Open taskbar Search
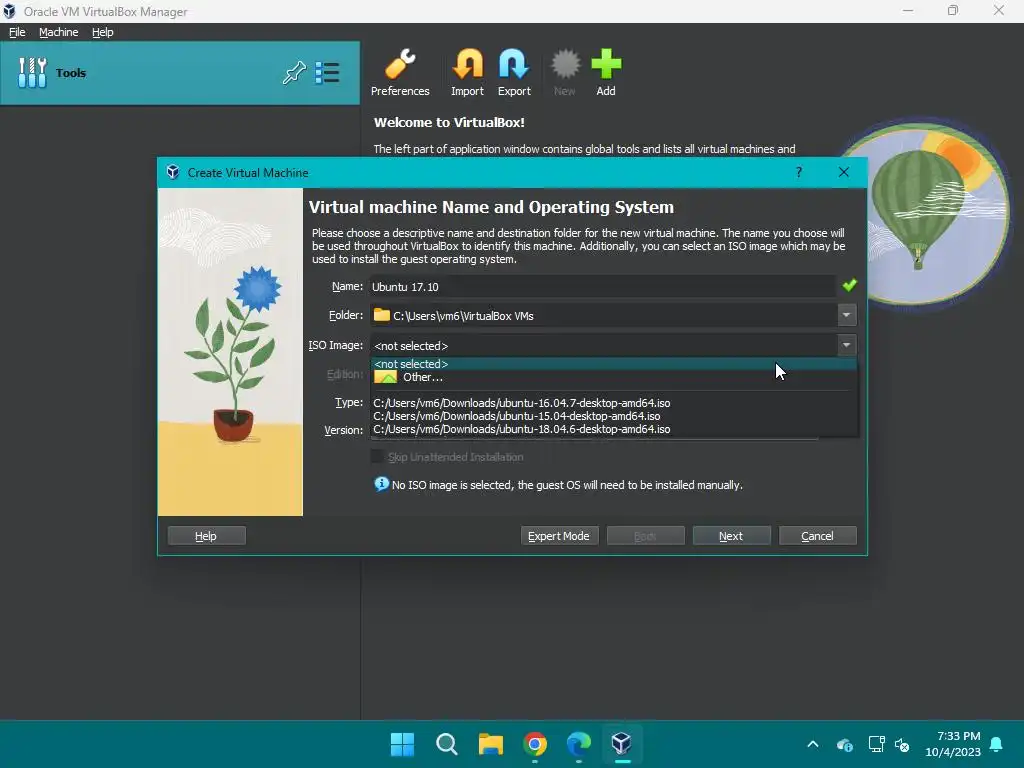Image resolution: width=1024 pixels, height=768 pixels. click(447, 744)
